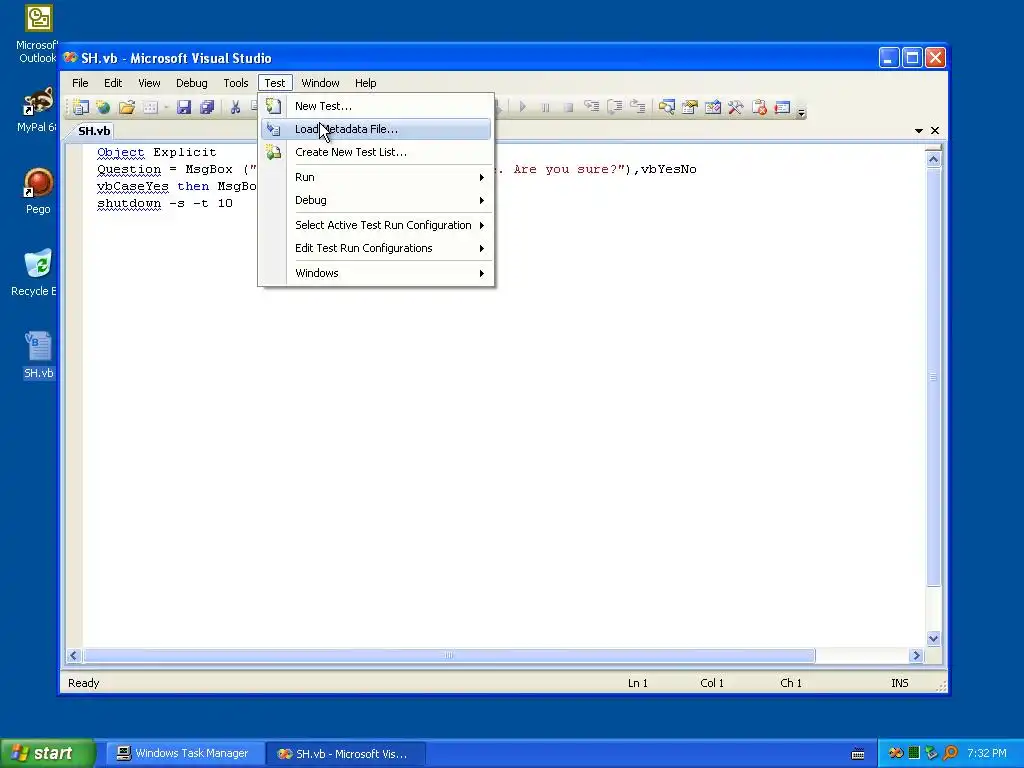Close the SH.vb document with X
This screenshot has width=1024, height=768.
pos(935,131)
